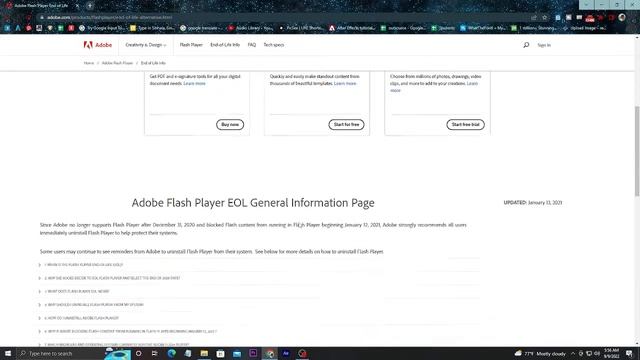
Task: Click the page vertical scrollbar thumb
Action: click(637, 151)
